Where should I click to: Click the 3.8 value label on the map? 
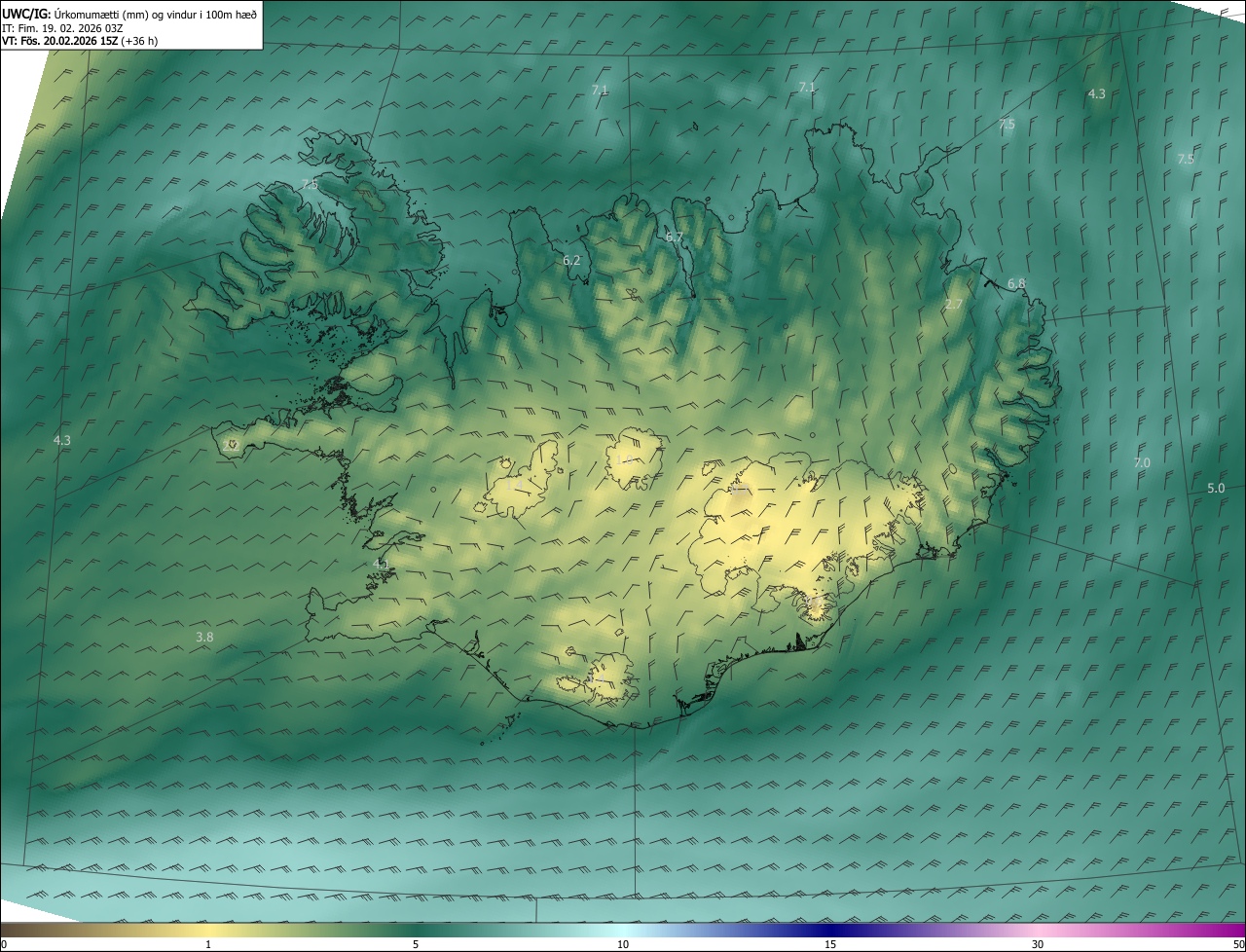coord(204,638)
